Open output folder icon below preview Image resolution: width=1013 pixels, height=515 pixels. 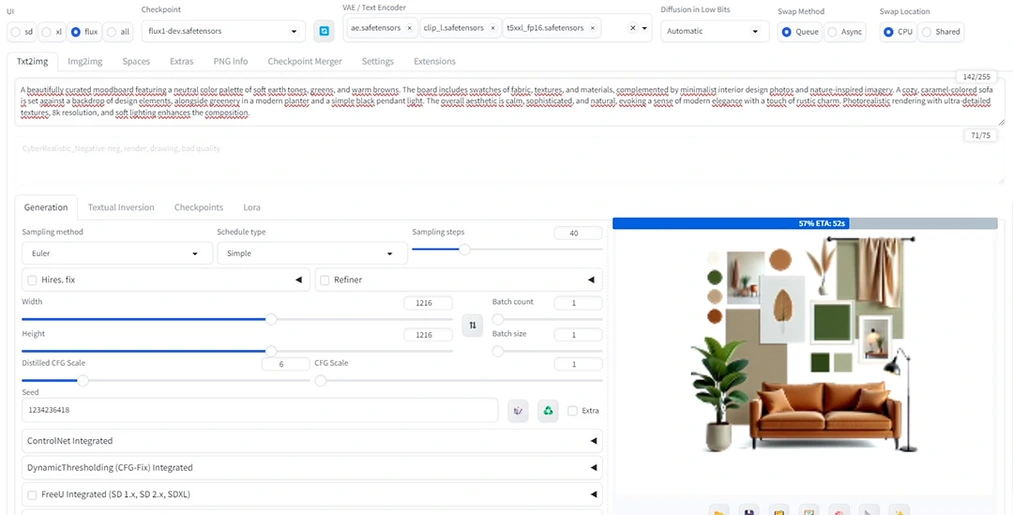click(x=718, y=511)
